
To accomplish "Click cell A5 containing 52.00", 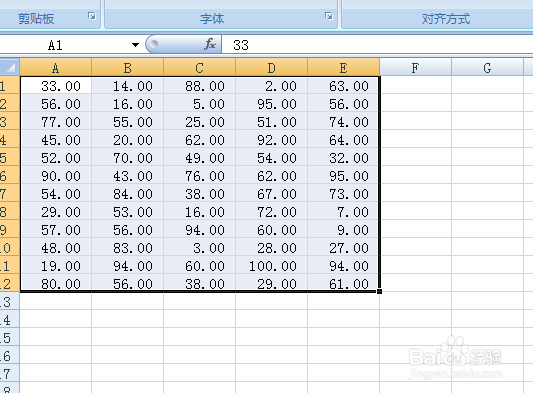I will 56,157.
